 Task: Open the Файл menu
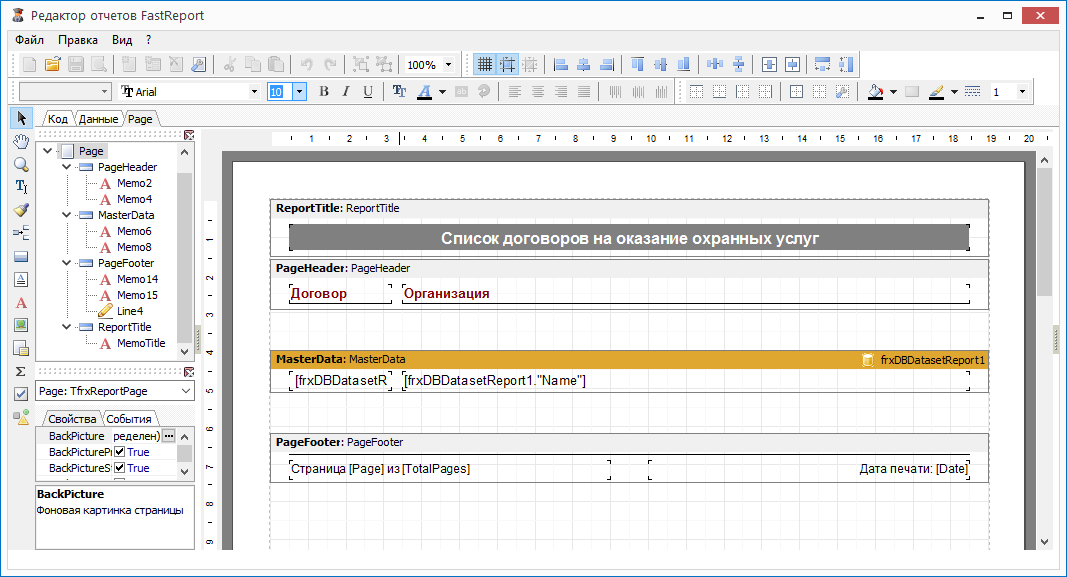click(29, 39)
